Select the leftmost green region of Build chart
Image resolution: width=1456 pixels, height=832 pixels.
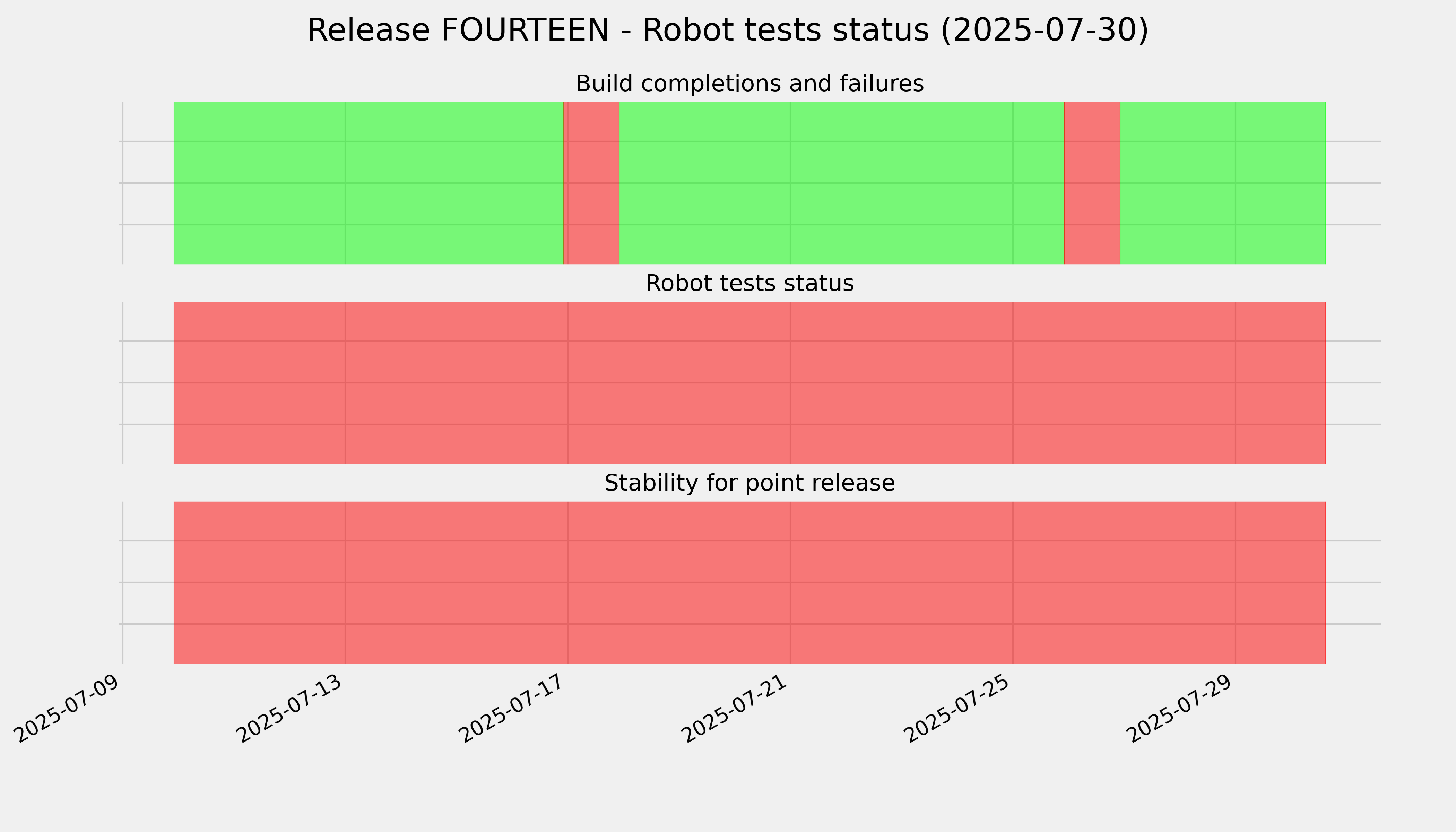tap(369, 183)
